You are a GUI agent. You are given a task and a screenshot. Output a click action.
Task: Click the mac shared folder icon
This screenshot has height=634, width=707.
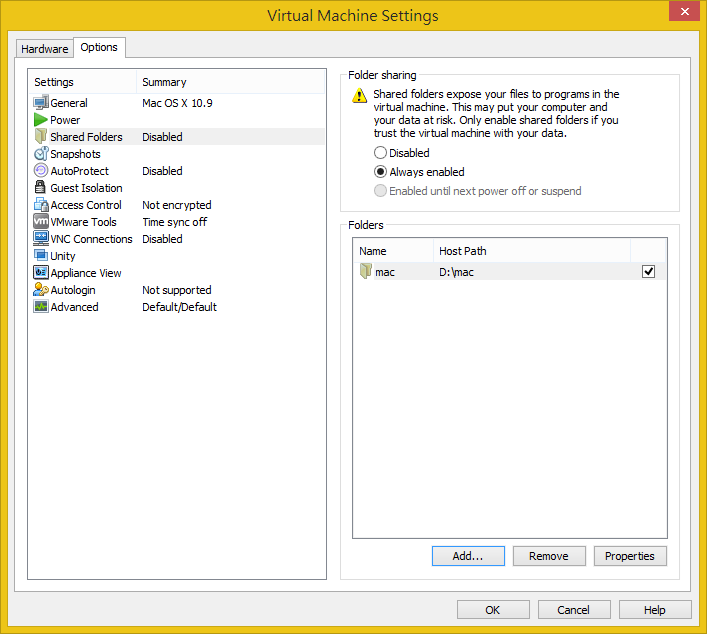click(x=366, y=271)
